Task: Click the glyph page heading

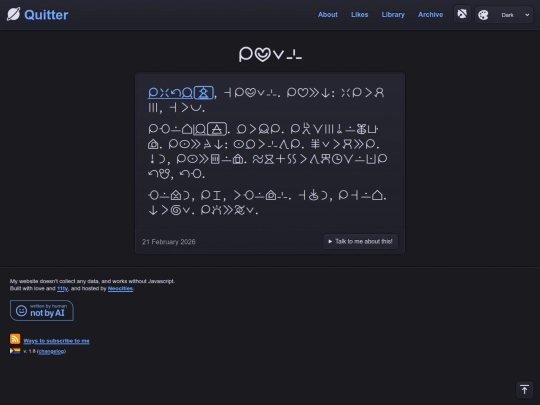Action: pyautogui.click(x=270, y=54)
